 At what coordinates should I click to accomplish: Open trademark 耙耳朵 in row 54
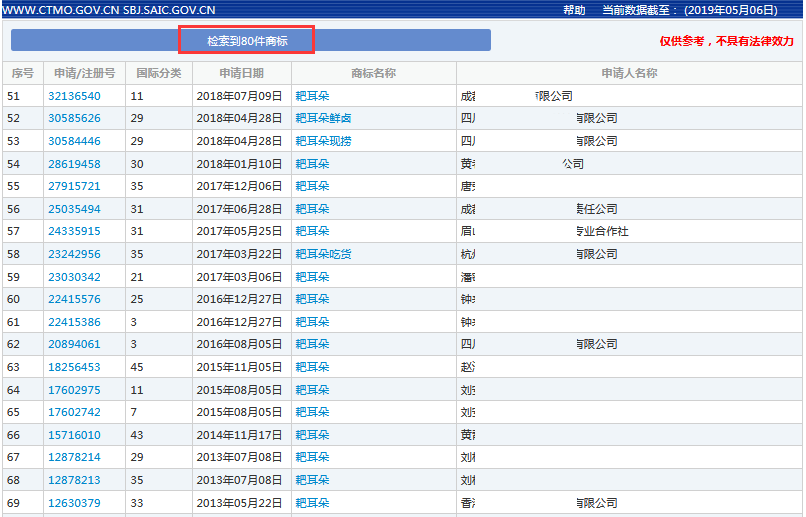[x=313, y=164]
